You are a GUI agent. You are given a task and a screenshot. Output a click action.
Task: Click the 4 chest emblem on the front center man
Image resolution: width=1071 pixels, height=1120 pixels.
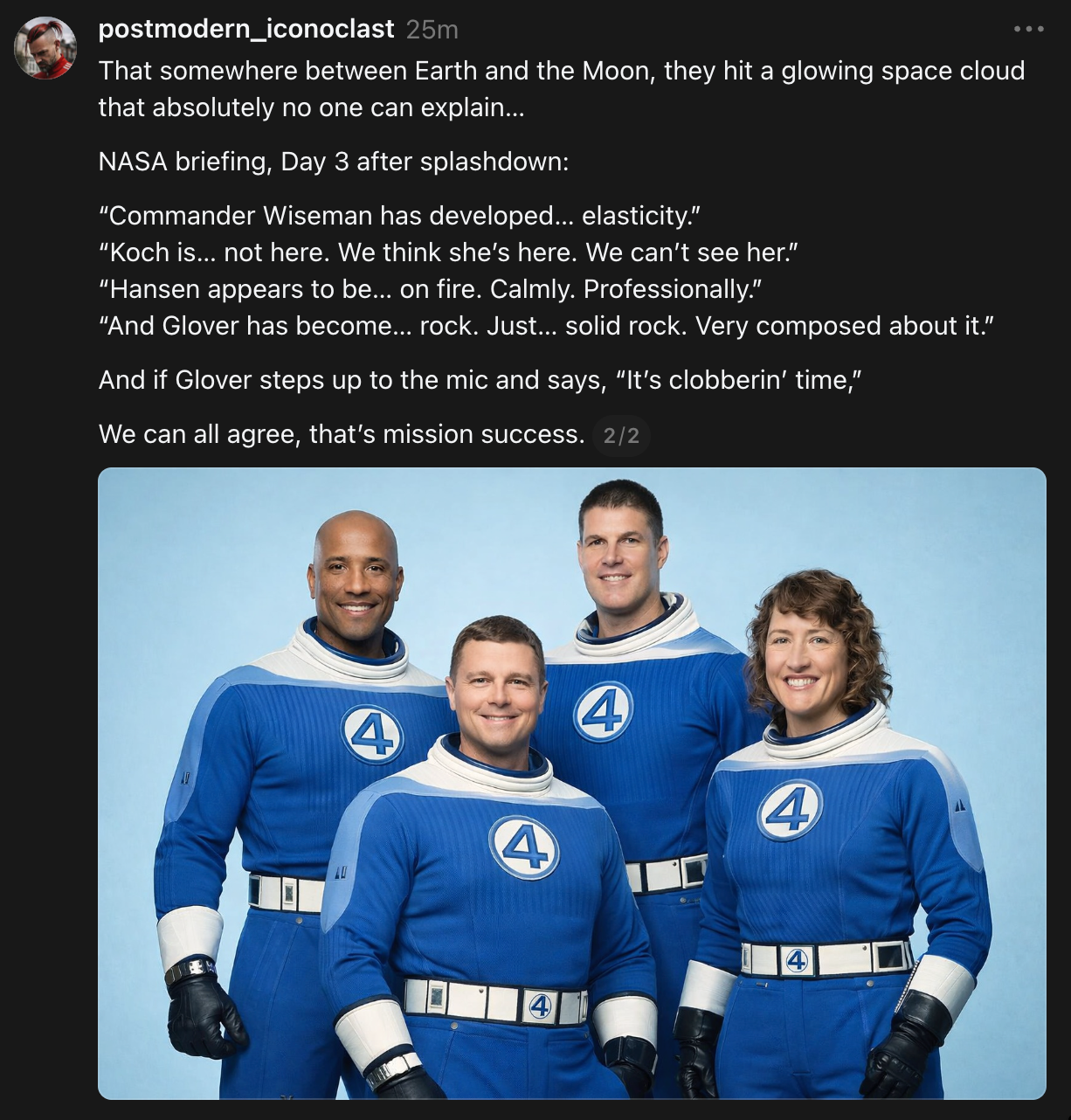pos(524,847)
